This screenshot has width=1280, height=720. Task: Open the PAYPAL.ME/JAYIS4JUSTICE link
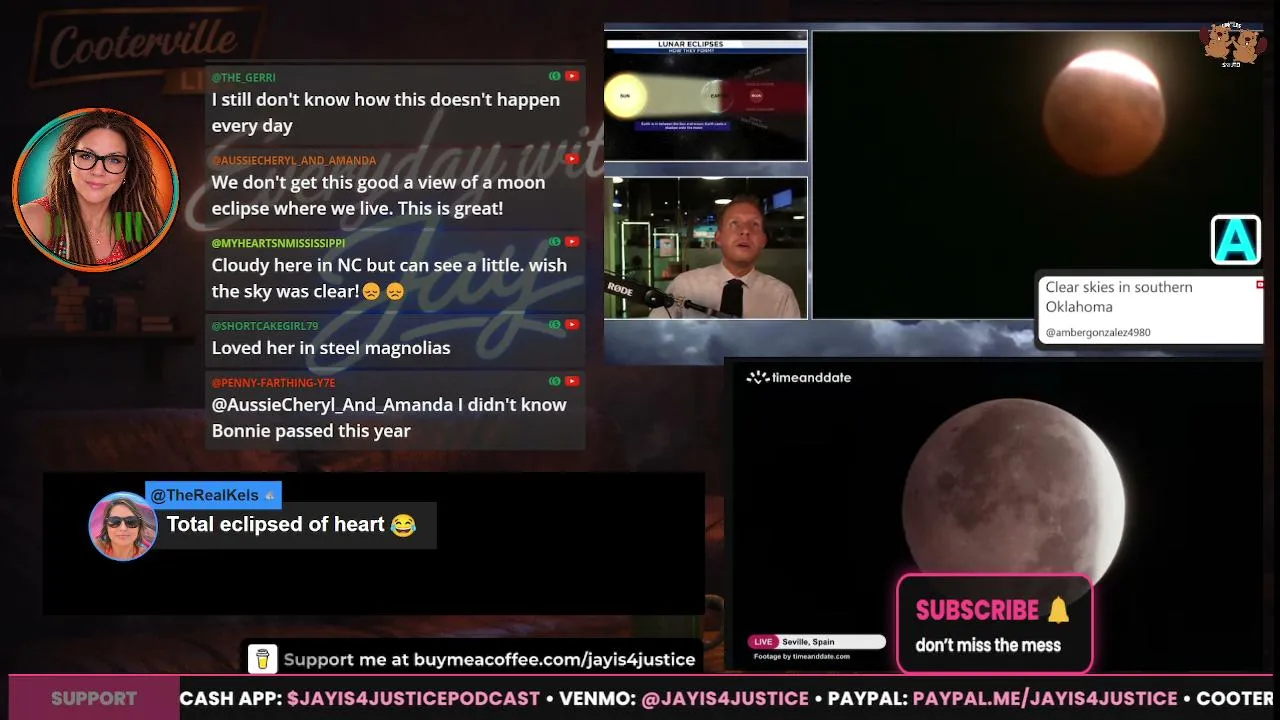pos(1045,698)
